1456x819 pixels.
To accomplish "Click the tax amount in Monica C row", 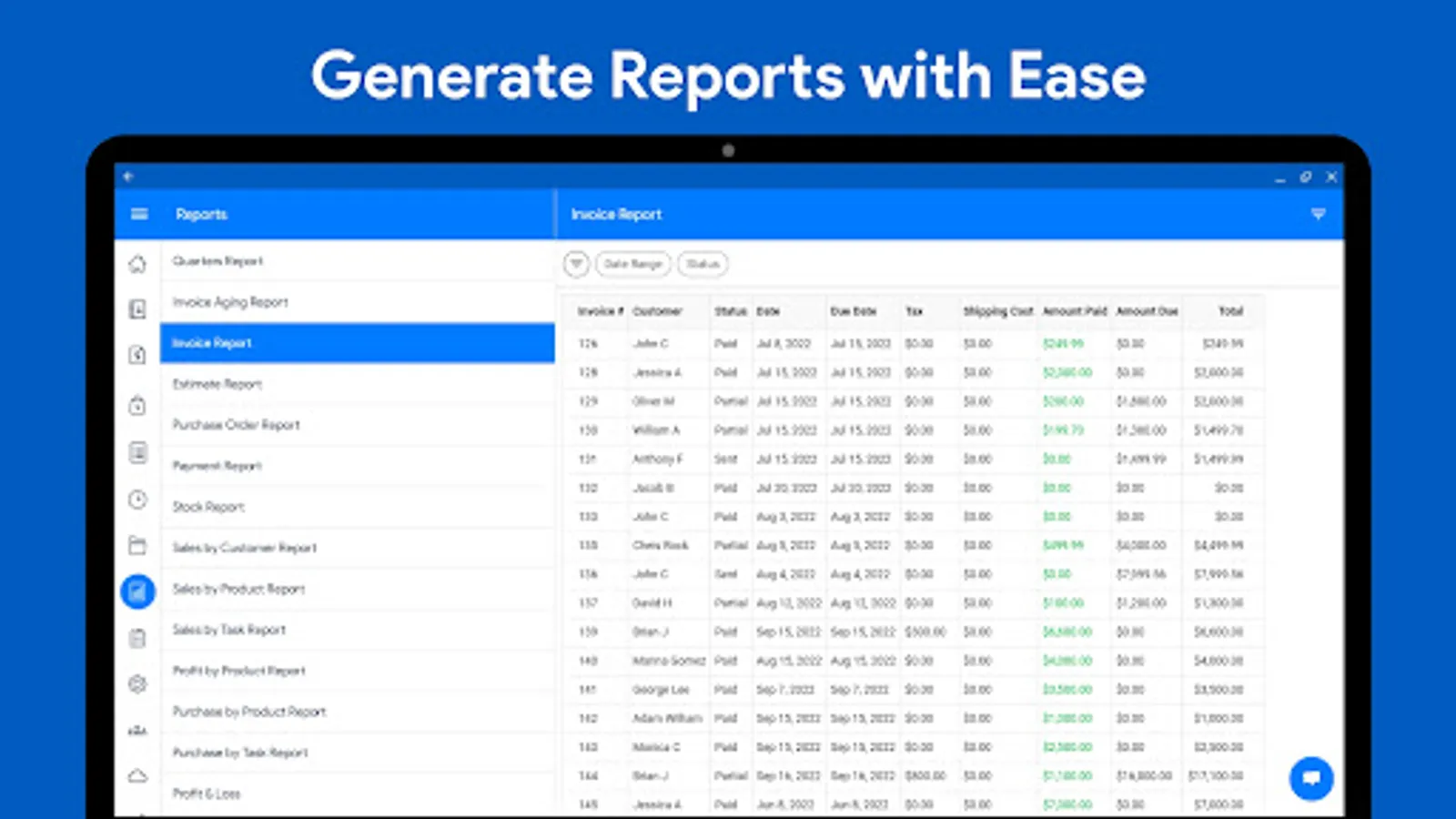I will (918, 747).
